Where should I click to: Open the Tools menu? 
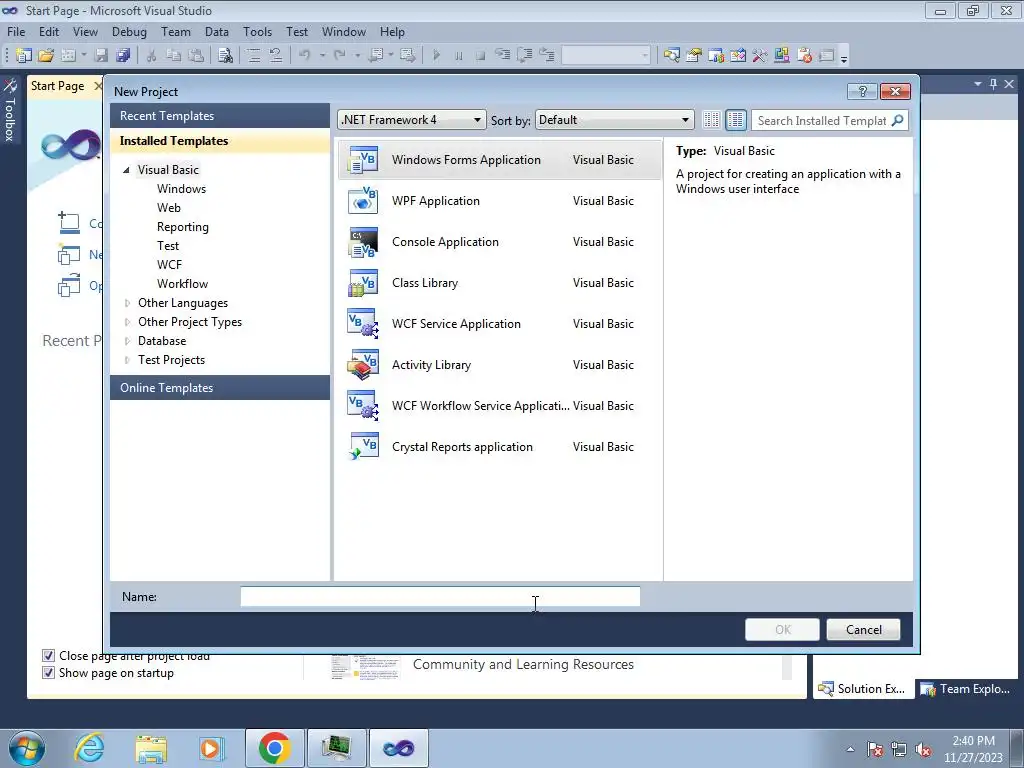pos(257,31)
